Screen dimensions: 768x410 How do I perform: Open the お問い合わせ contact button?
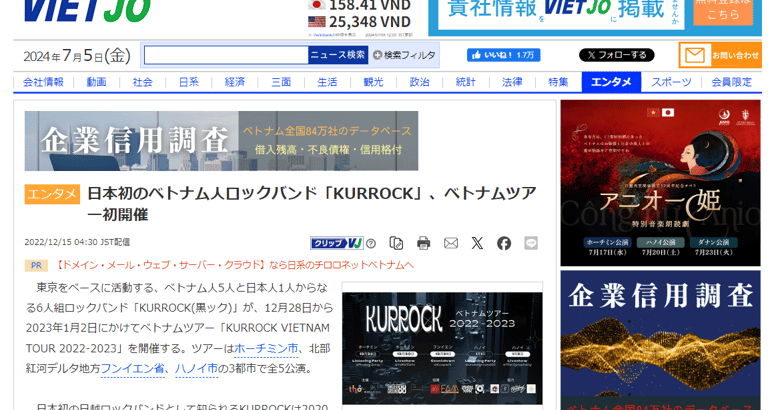720,55
